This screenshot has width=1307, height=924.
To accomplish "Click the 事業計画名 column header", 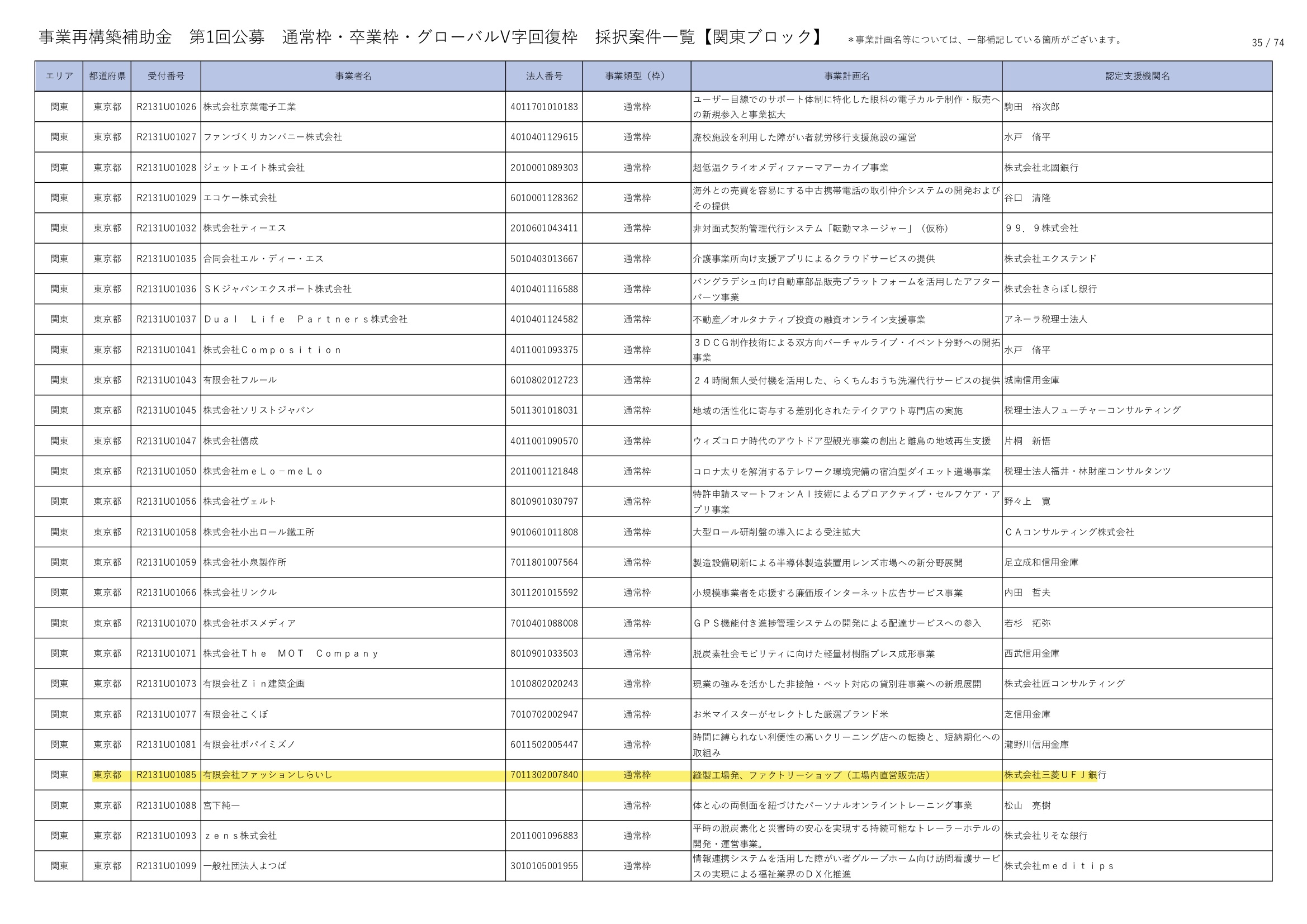I will pos(846,76).
